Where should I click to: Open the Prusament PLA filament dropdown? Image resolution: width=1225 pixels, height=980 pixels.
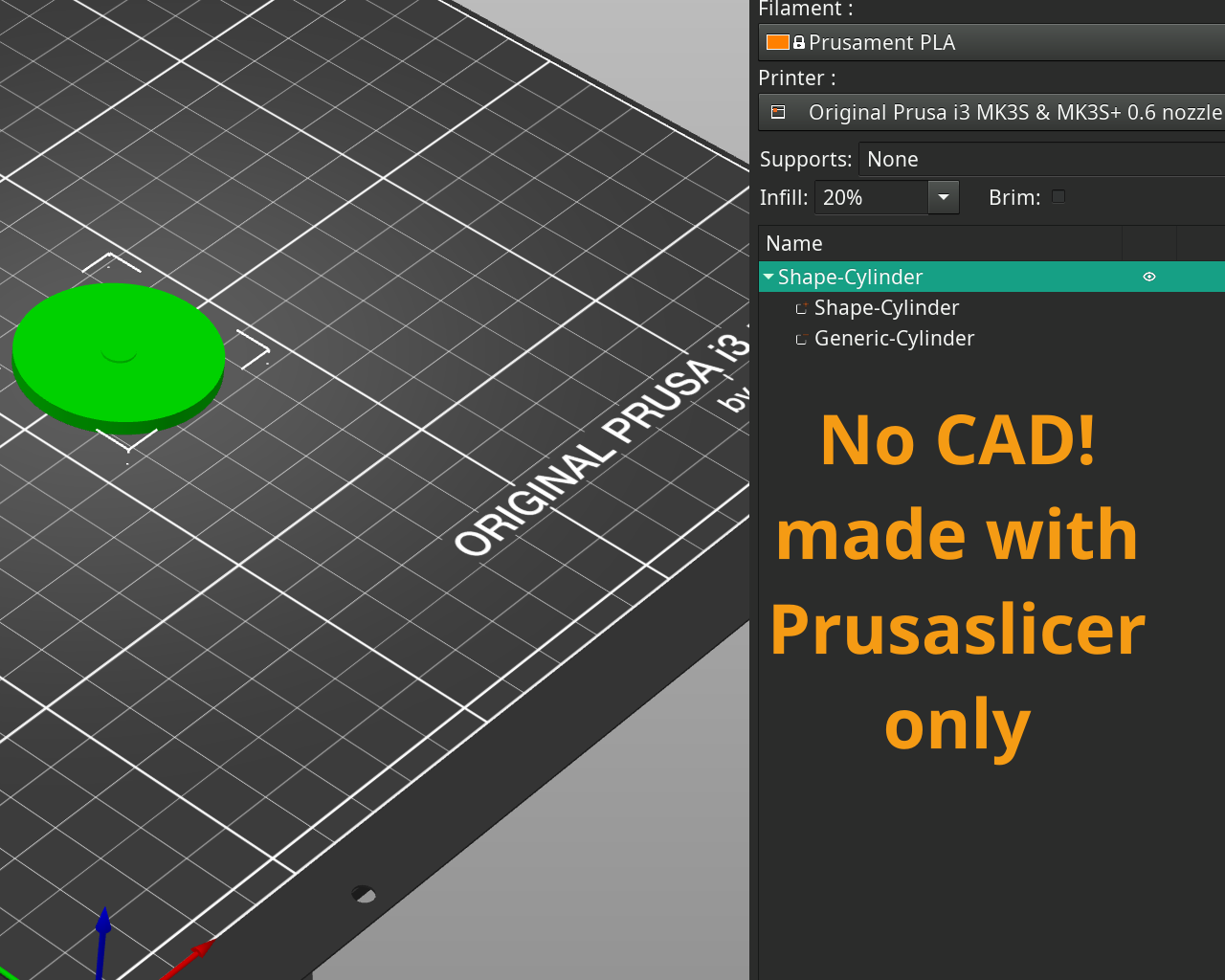tap(991, 42)
